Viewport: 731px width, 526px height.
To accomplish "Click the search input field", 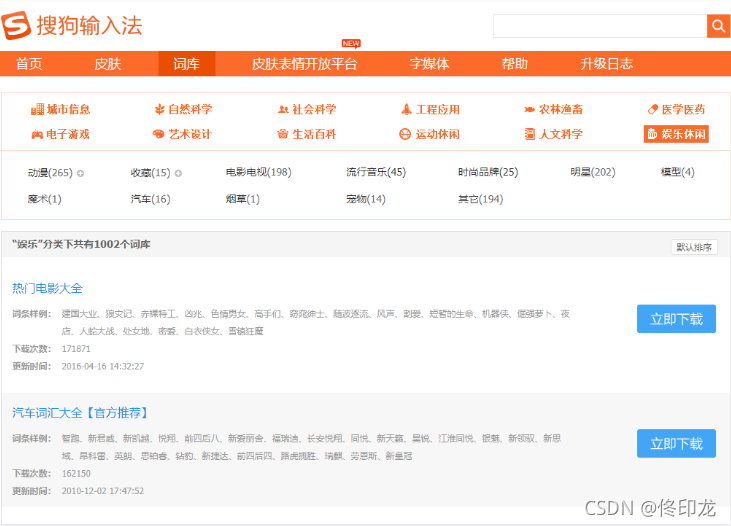I will (600, 26).
